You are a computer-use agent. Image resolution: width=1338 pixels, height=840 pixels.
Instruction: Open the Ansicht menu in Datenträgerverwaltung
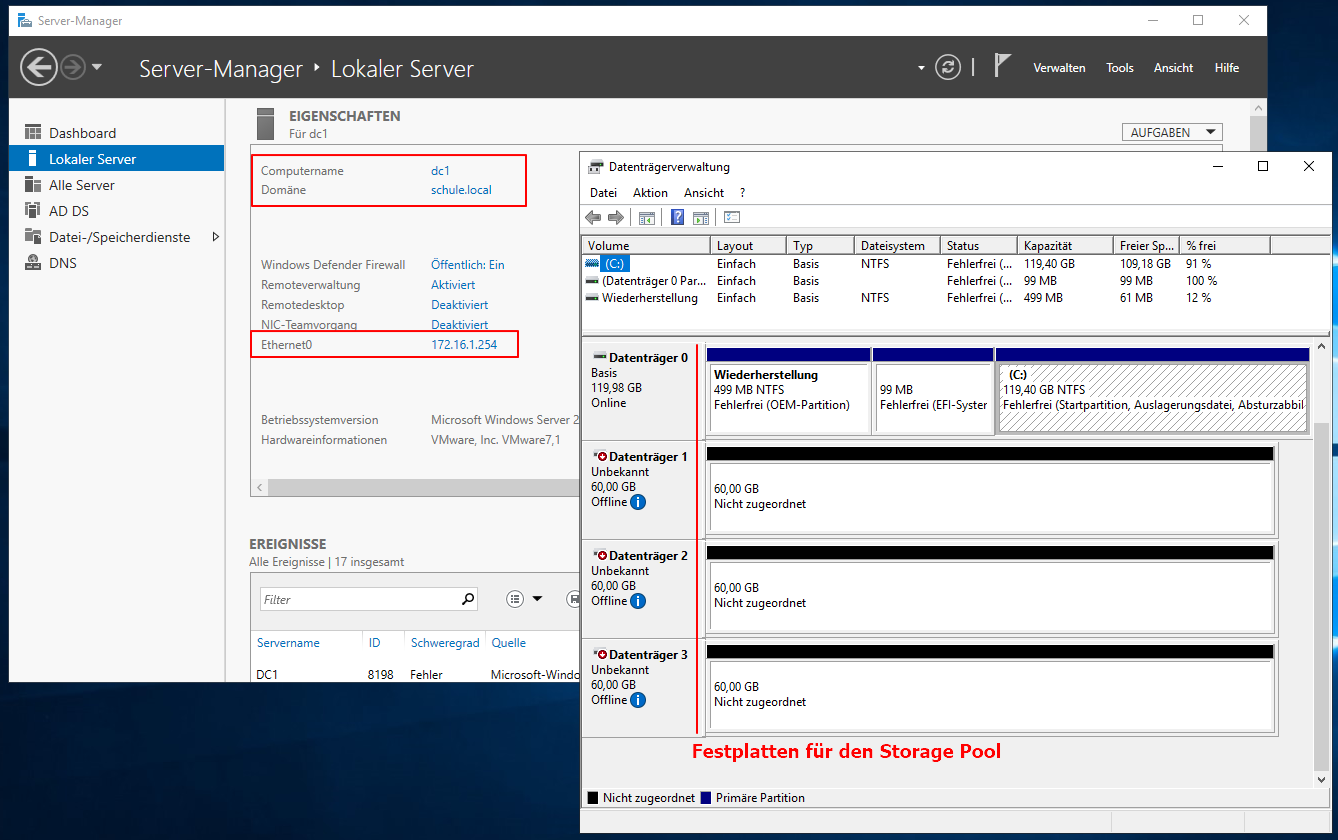[x=704, y=192]
